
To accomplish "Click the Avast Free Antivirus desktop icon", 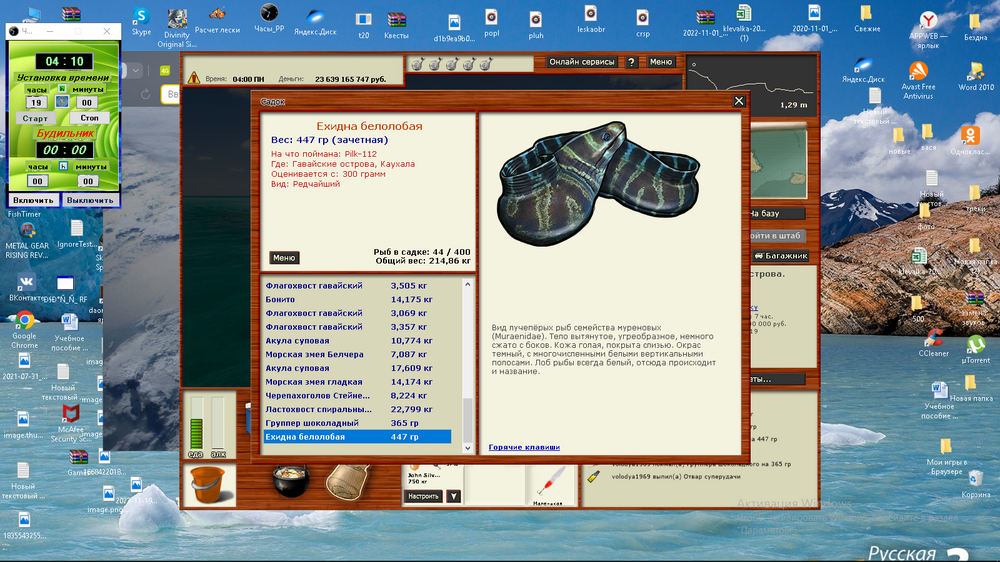I will [x=918, y=80].
